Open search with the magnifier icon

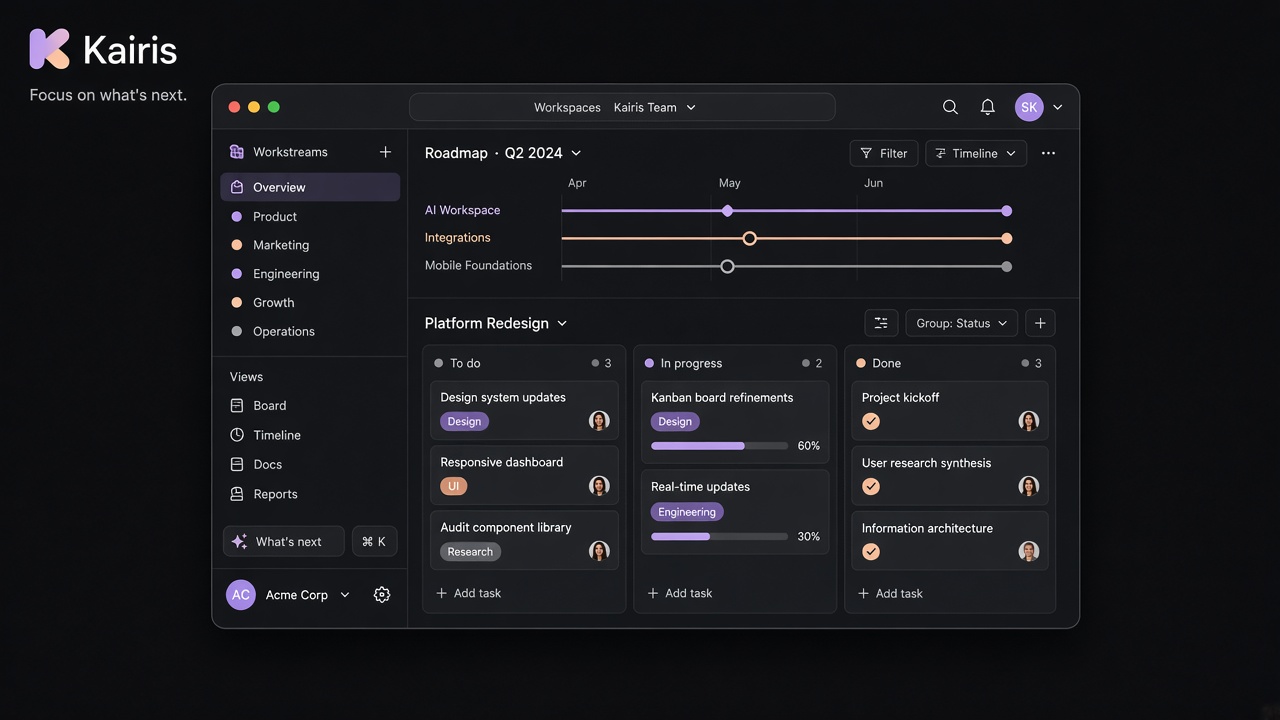[950, 107]
